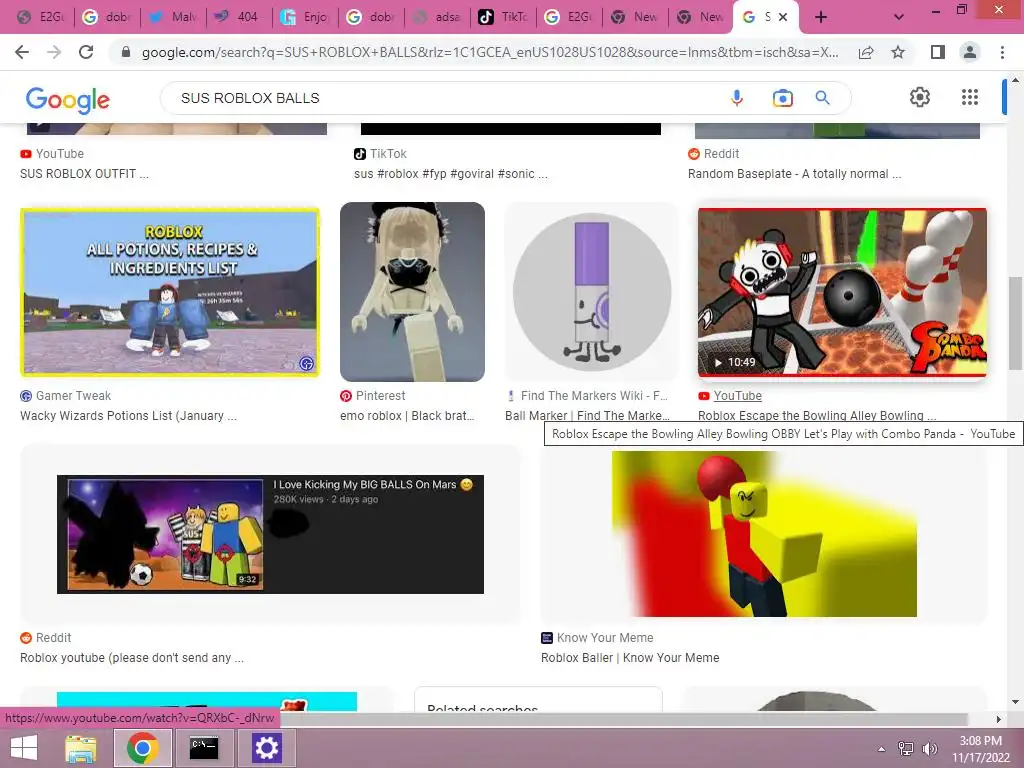Search by image with the camera icon
The height and width of the screenshot is (768, 1024).
(782, 98)
